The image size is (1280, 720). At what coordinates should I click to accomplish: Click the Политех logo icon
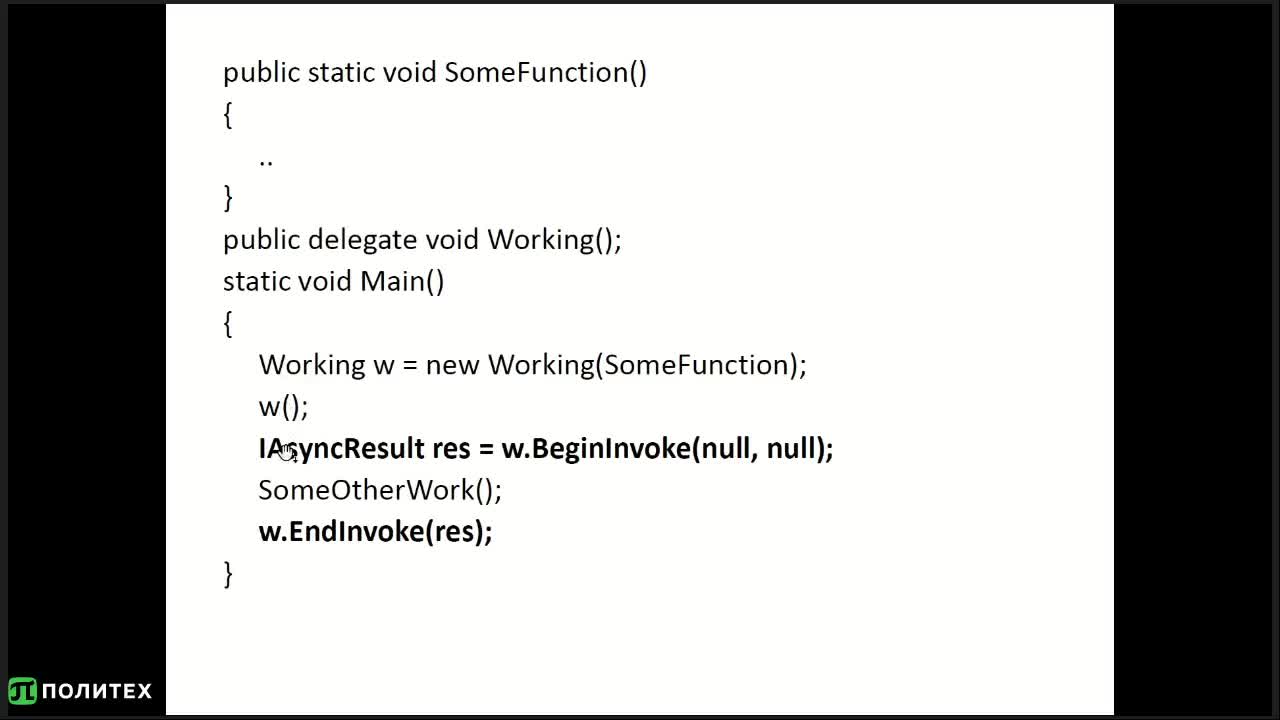click(22, 691)
